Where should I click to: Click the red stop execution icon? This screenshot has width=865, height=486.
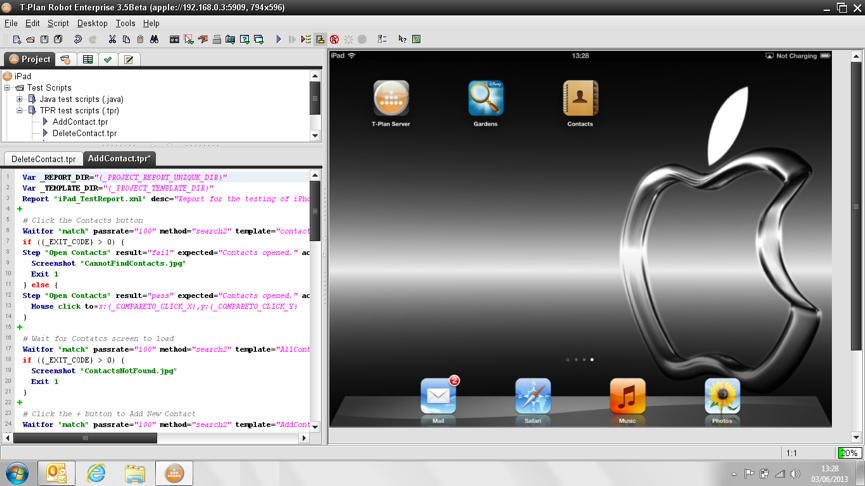click(334, 39)
